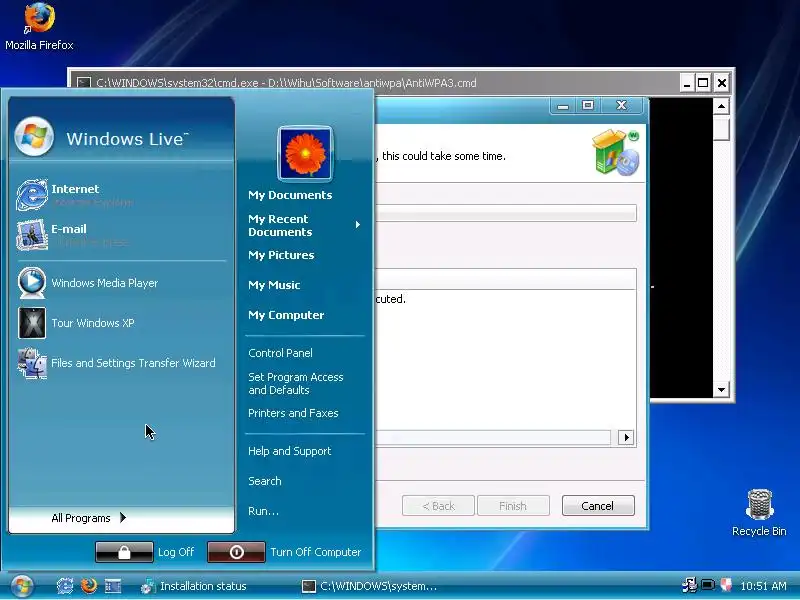Click the E-mail label in Start menu
800x600 pixels.
click(x=68, y=229)
